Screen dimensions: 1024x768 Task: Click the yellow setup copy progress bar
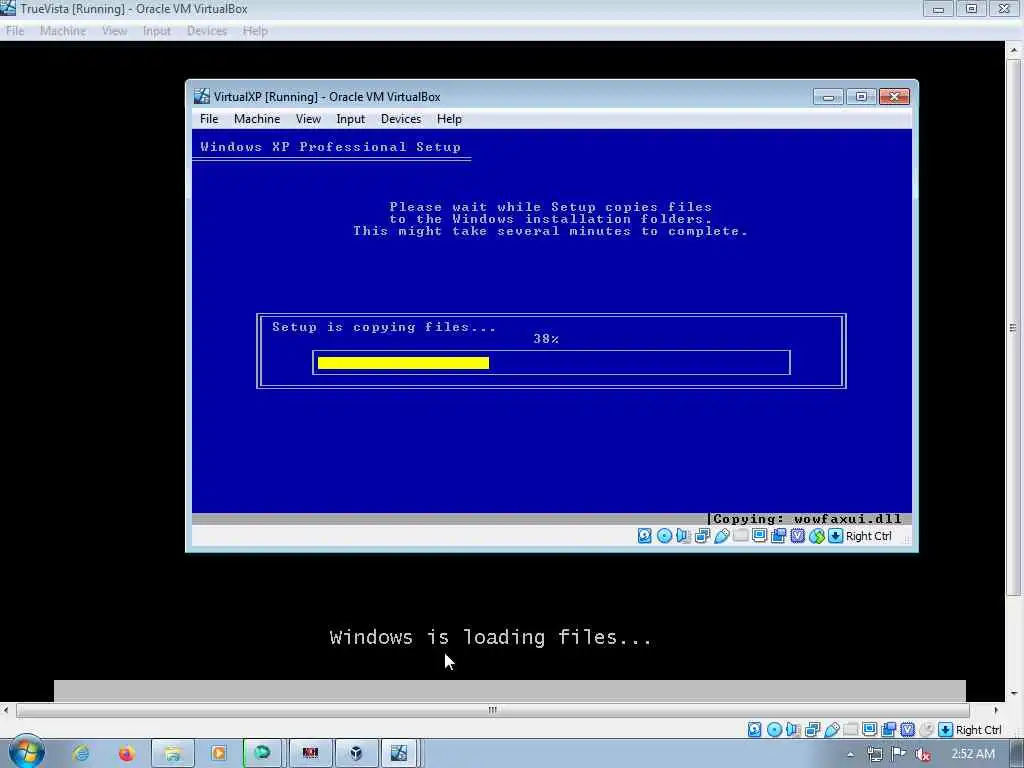(403, 363)
